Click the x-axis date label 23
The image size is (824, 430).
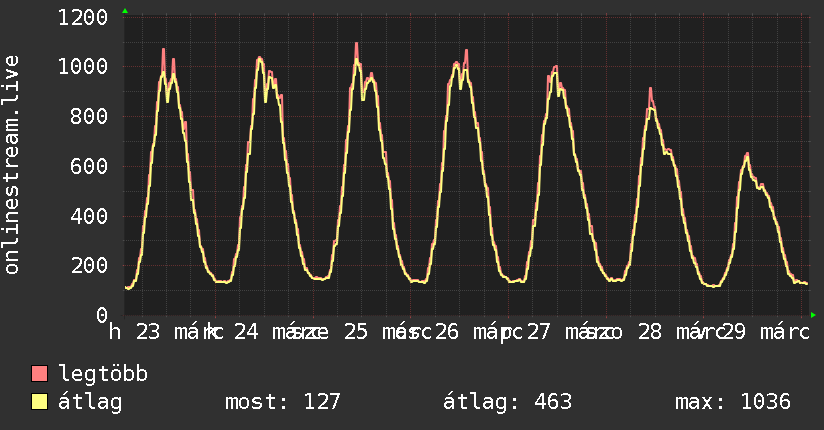pos(148,332)
